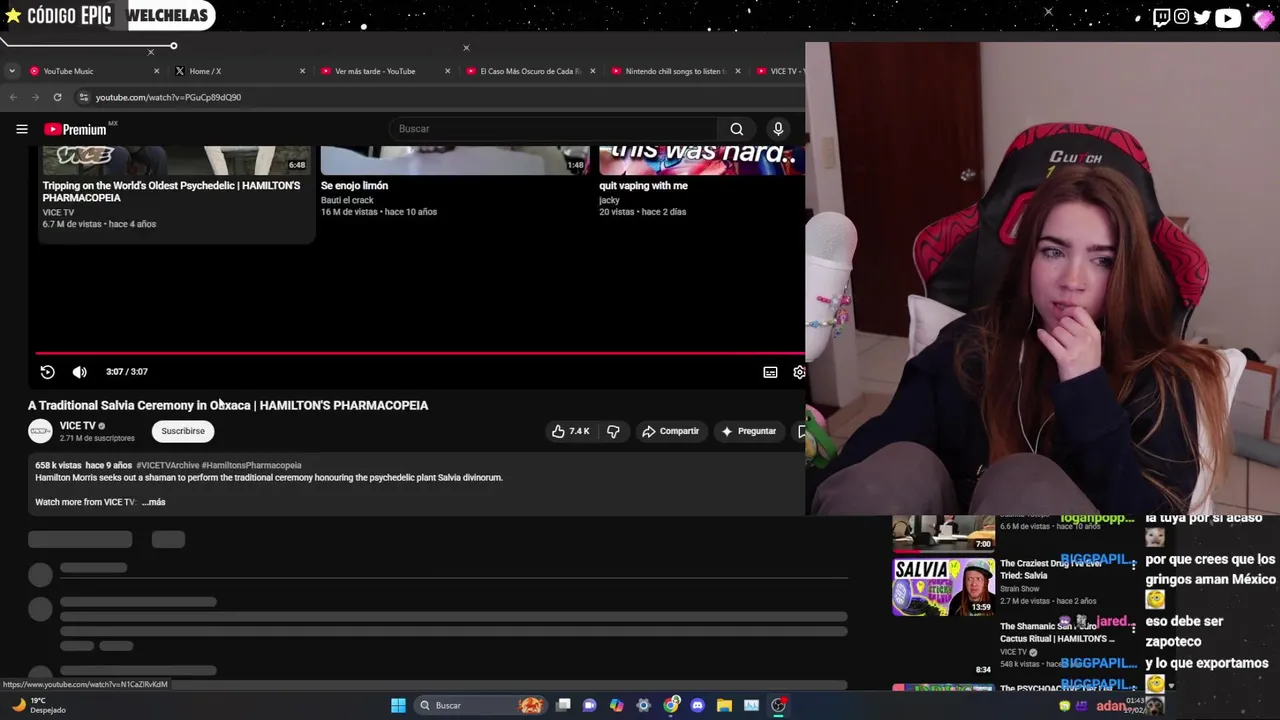Close the YouTube Music tab
Image resolution: width=1280 pixels, height=720 pixels.
click(x=156, y=71)
